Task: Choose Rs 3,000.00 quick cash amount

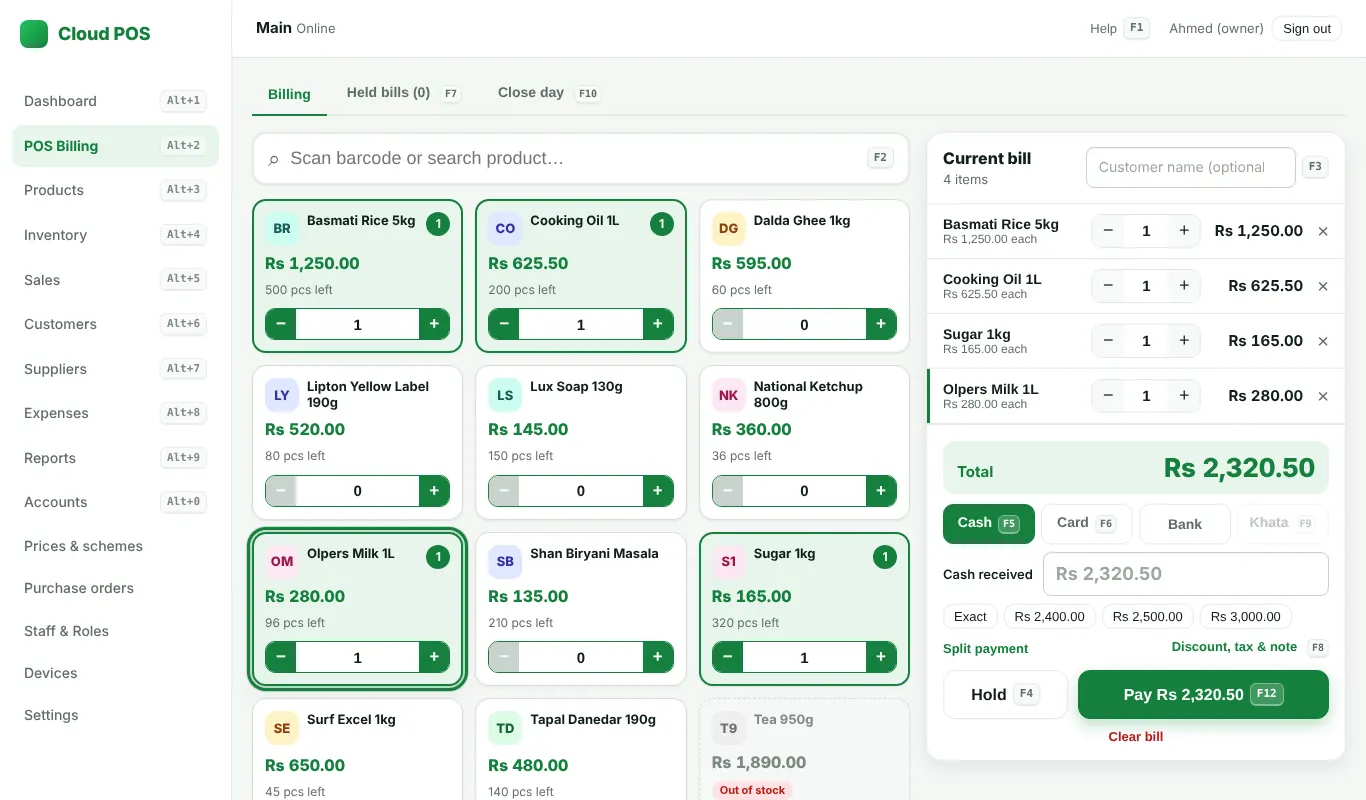Action: tap(1245, 617)
